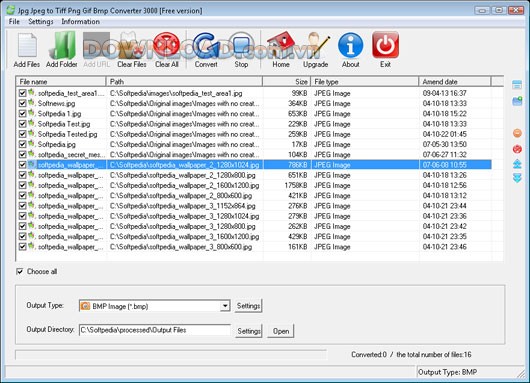Image resolution: width=530 pixels, height=383 pixels.
Task: Click the file icon beside Softpedia 1.jpg
Action: coord(31,113)
